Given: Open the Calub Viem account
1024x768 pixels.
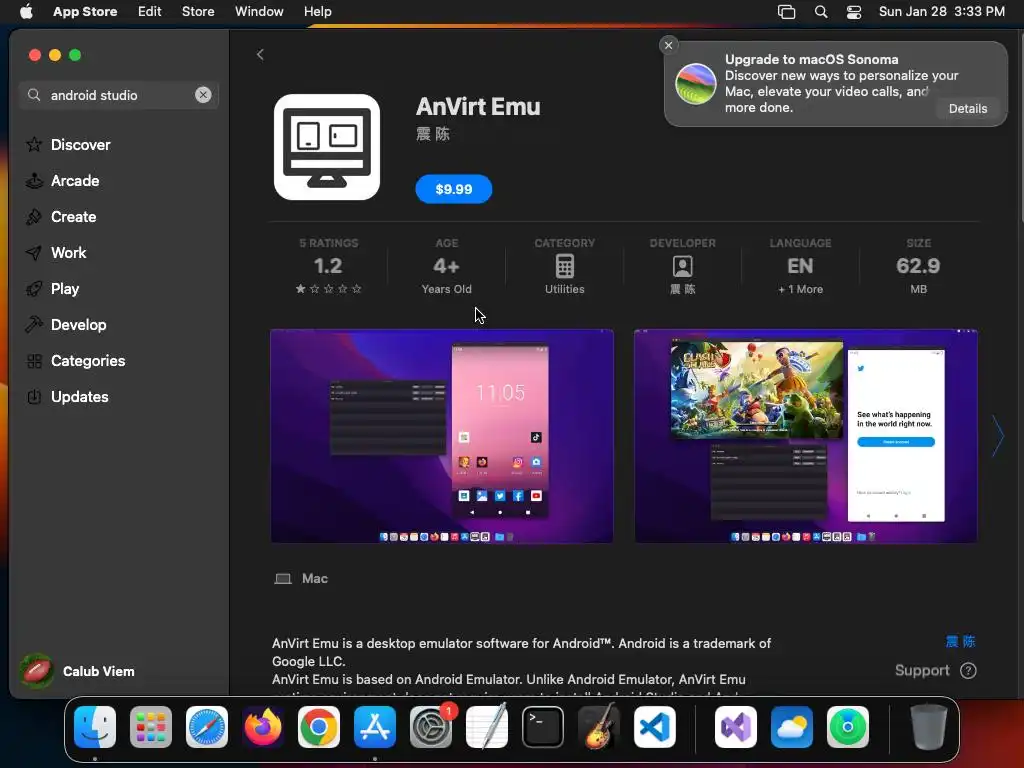Looking at the screenshot, I should [x=78, y=671].
